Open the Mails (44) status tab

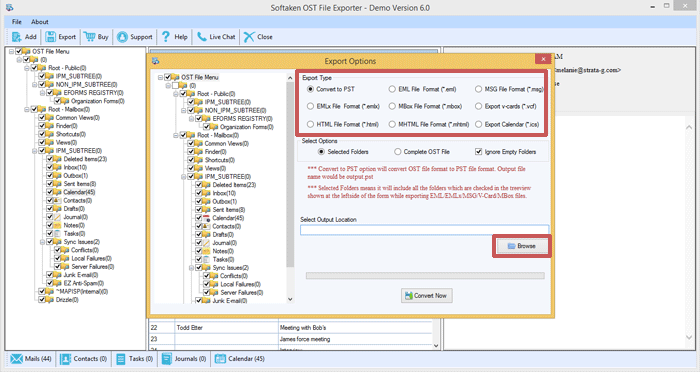tap(31, 359)
